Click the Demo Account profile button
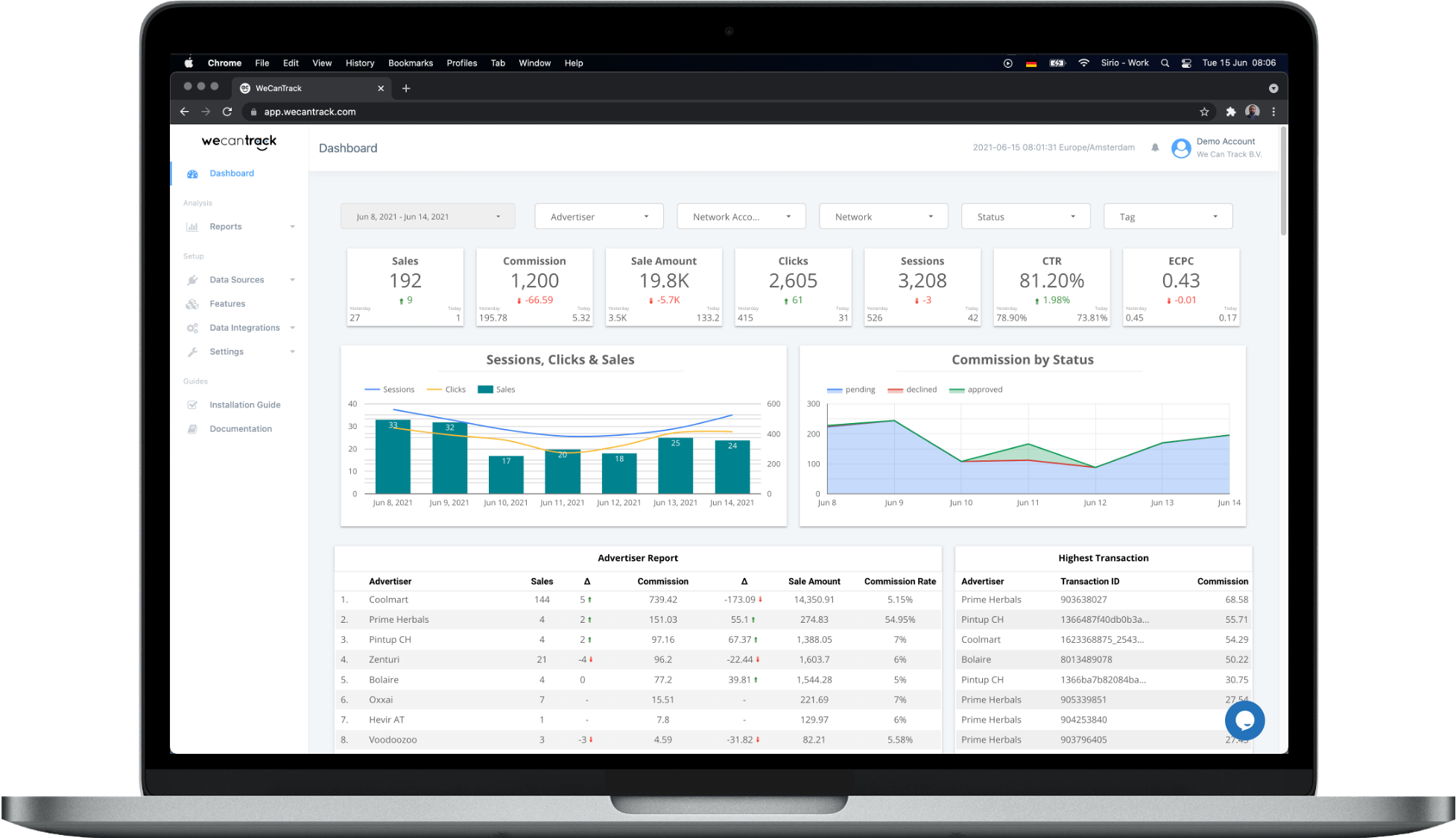Image resolution: width=1456 pixels, height=838 pixels. pos(1215,147)
